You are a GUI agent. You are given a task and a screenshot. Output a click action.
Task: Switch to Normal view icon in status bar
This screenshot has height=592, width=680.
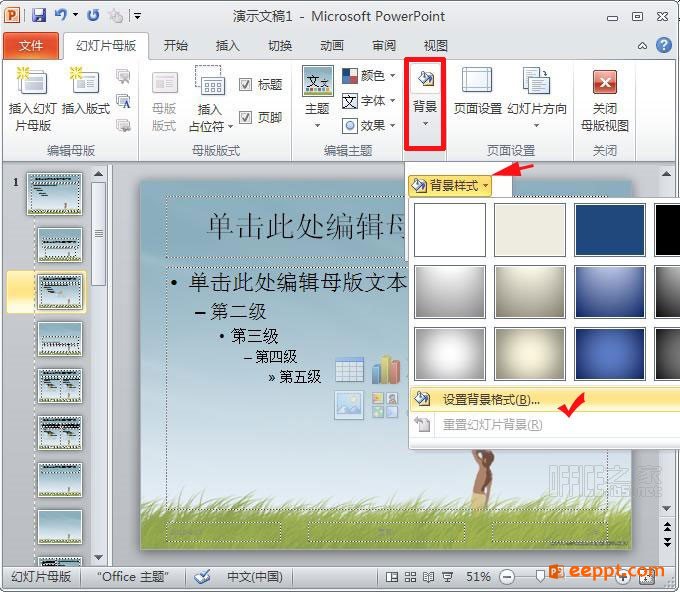[392, 577]
